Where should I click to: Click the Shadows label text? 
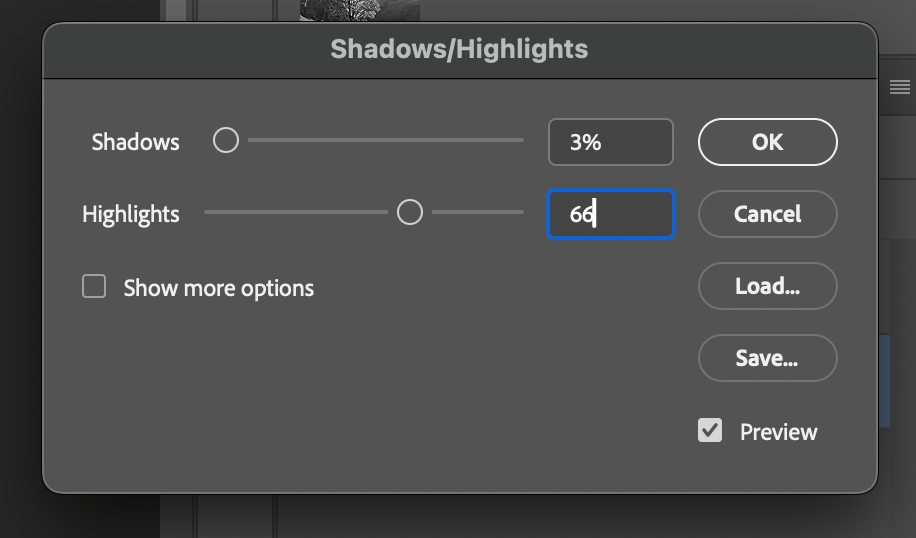(x=135, y=142)
